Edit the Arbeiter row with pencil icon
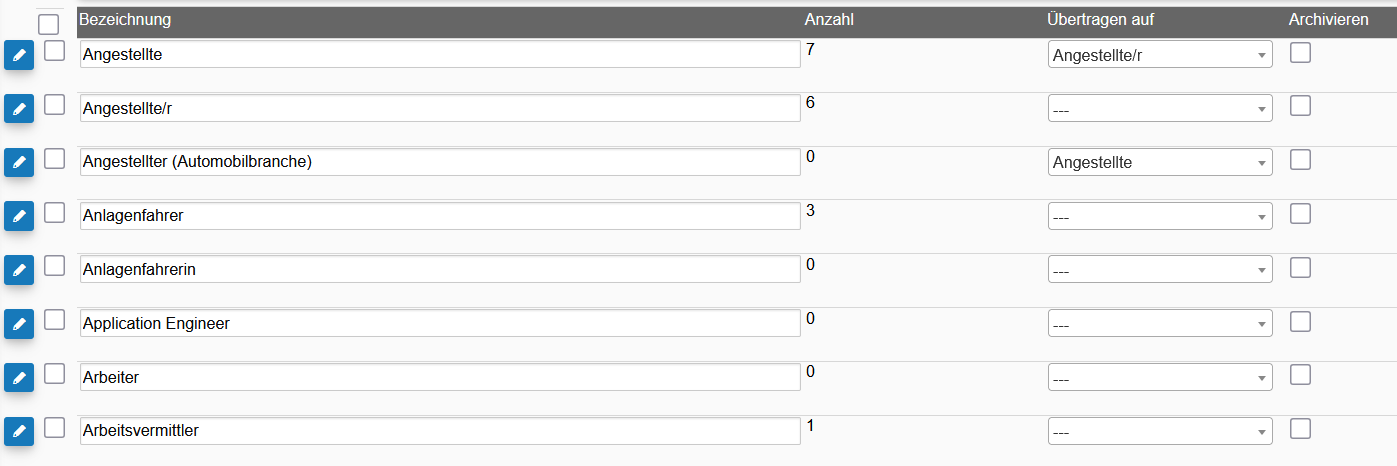Screen dimensions: 1397x466 pos(19,378)
